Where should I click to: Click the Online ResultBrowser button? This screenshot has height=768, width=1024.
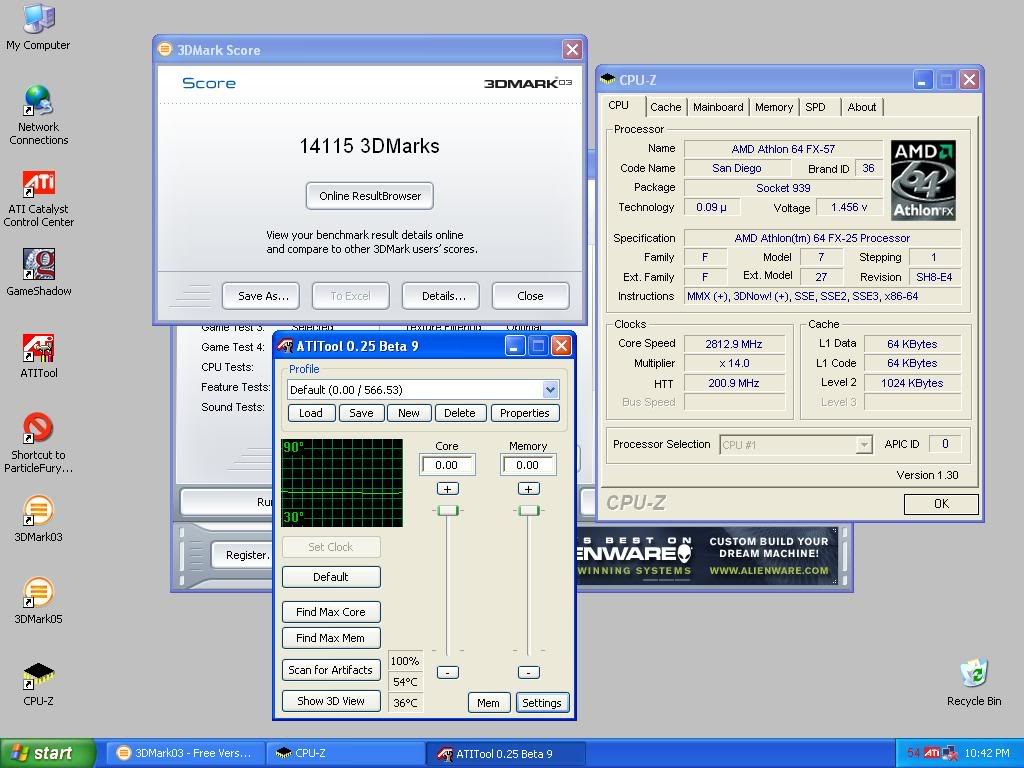click(x=370, y=196)
